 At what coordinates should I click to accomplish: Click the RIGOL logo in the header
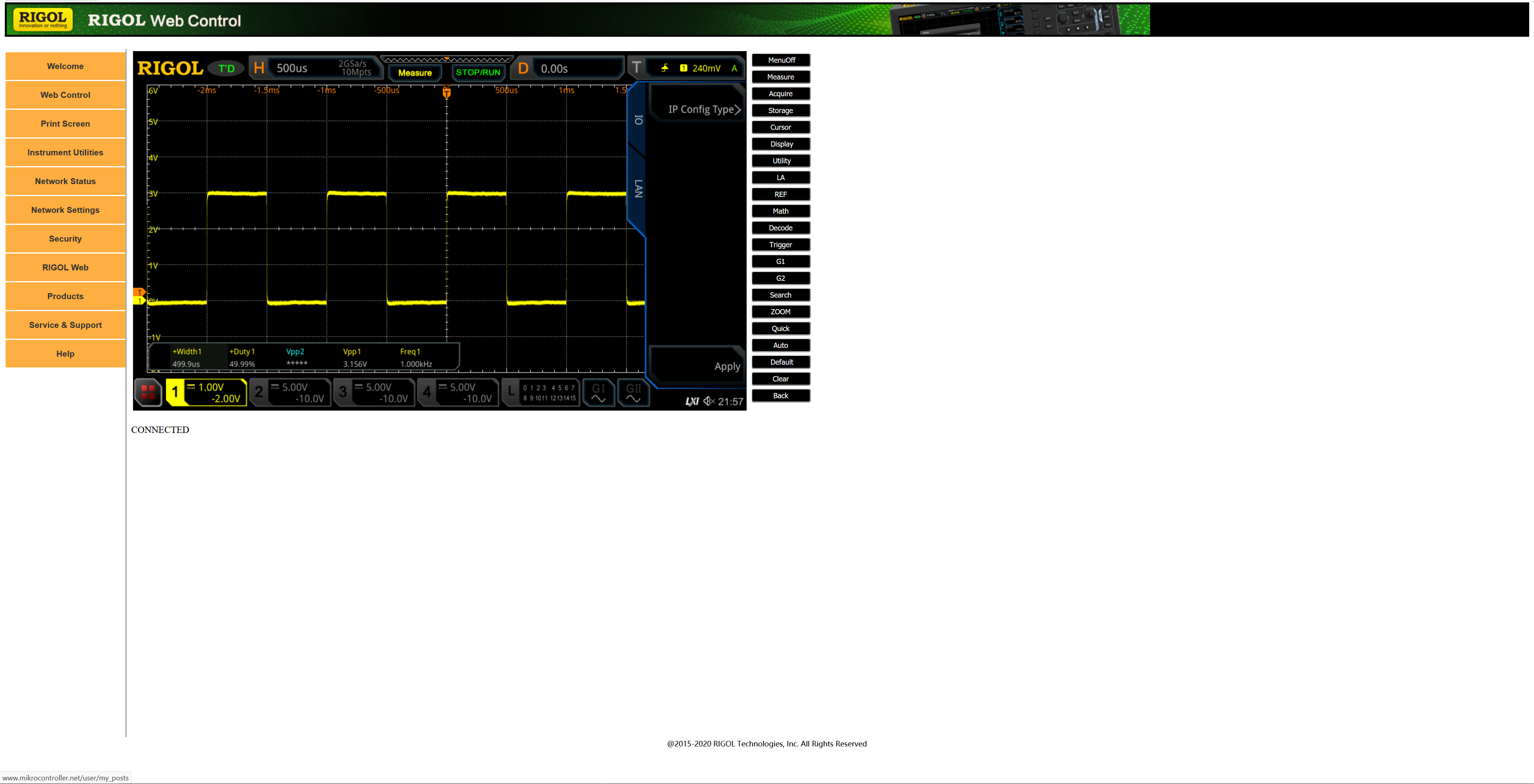[43, 20]
